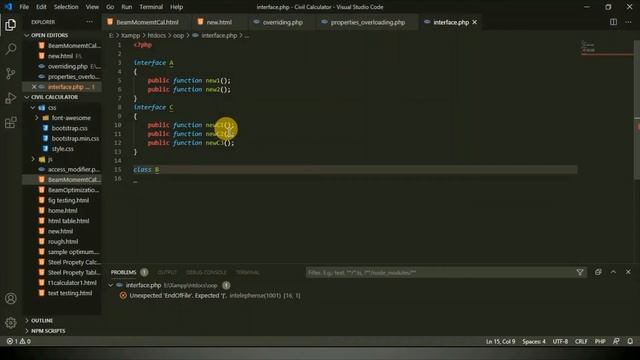Open the File menu

click(24, 7)
